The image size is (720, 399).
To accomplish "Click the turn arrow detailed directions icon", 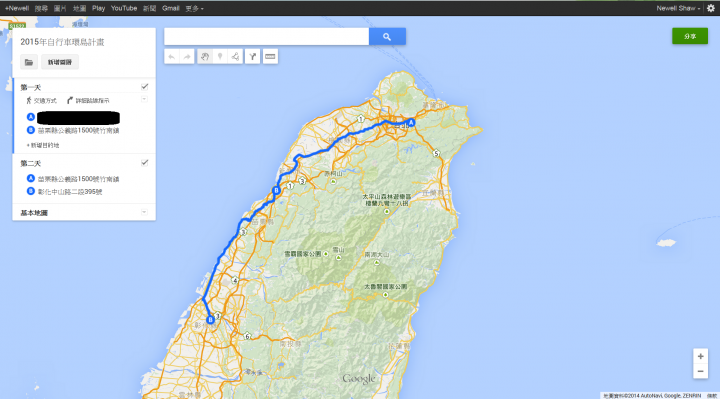I will click(x=70, y=100).
